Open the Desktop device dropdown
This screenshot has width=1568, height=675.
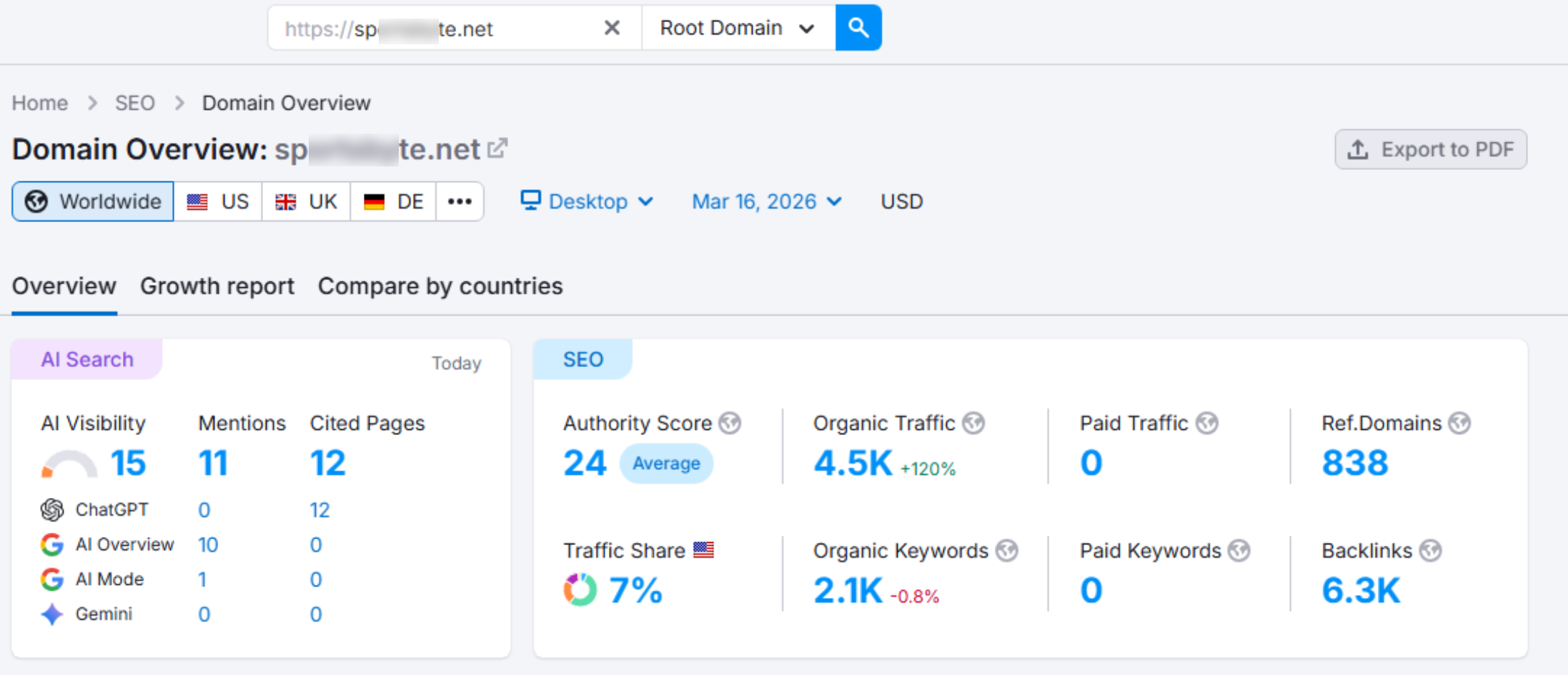click(x=586, y=201)
